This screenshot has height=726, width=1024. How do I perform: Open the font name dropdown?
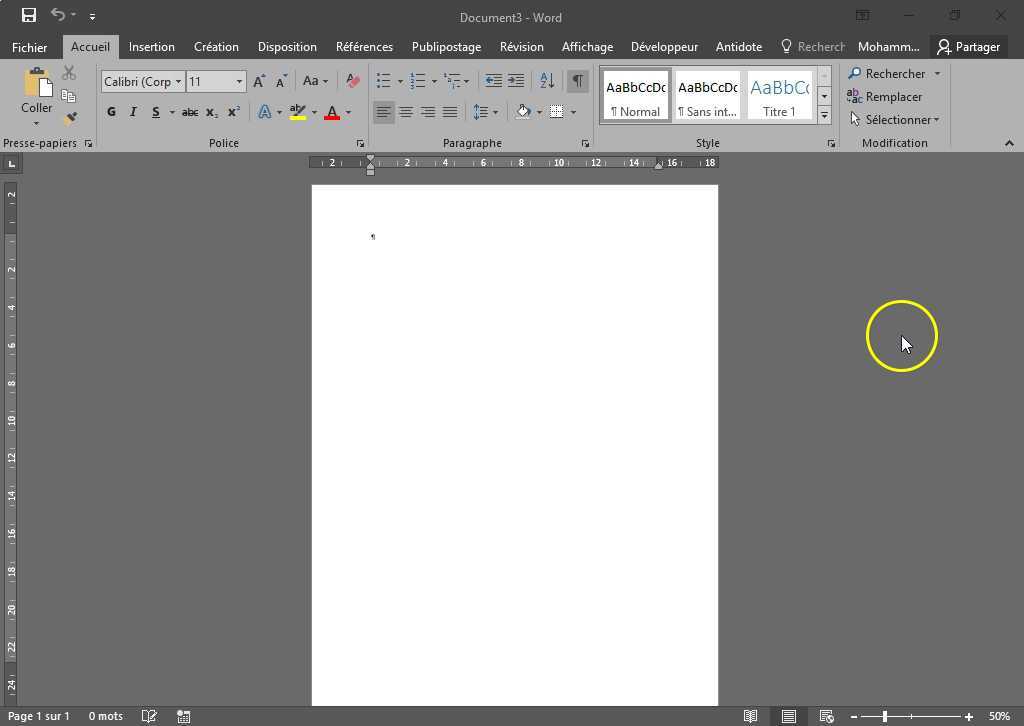pyautogui.click(x=178, y=82)
